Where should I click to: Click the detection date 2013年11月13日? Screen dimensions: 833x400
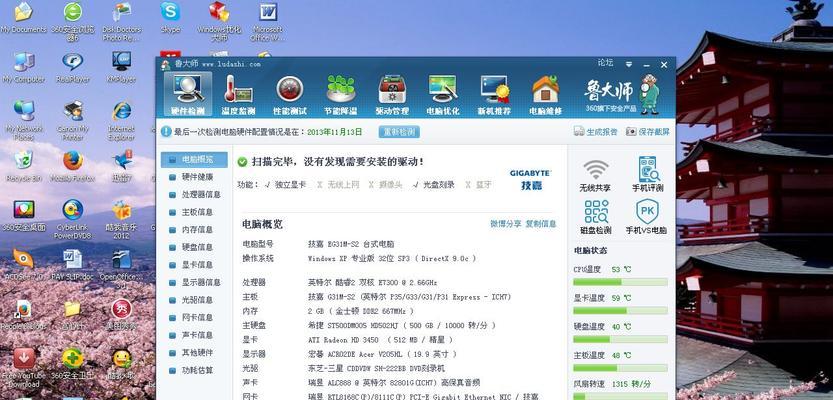click(x=335, y=132)
